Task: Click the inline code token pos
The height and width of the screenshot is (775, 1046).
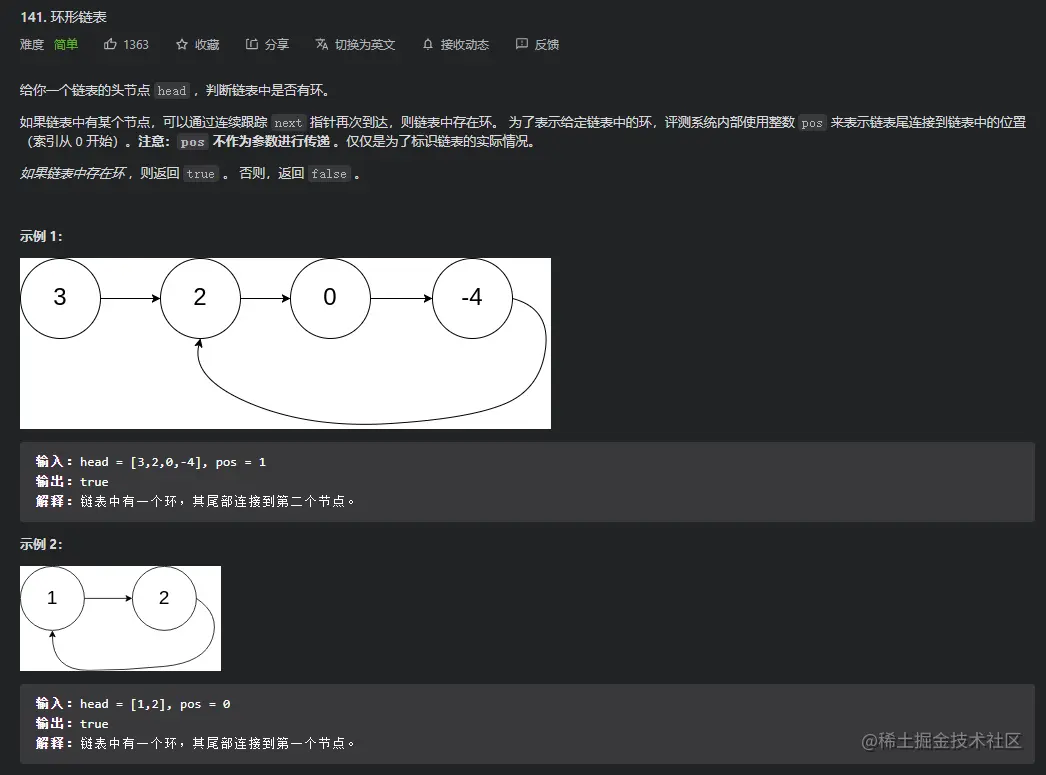Action: [811, 122]
